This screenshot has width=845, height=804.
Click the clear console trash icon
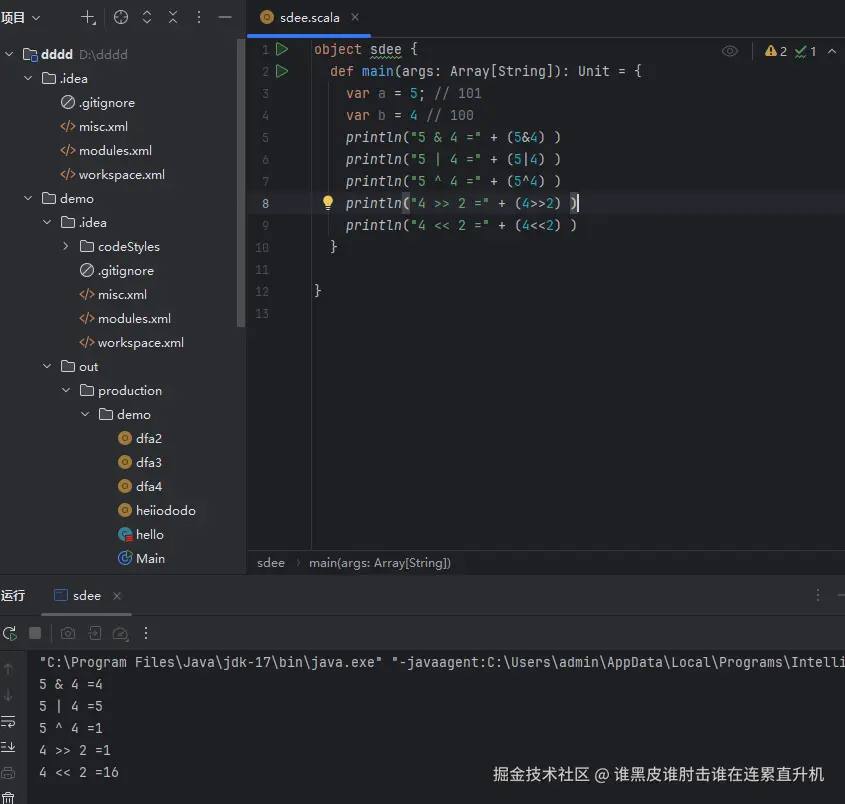[8, 796]
